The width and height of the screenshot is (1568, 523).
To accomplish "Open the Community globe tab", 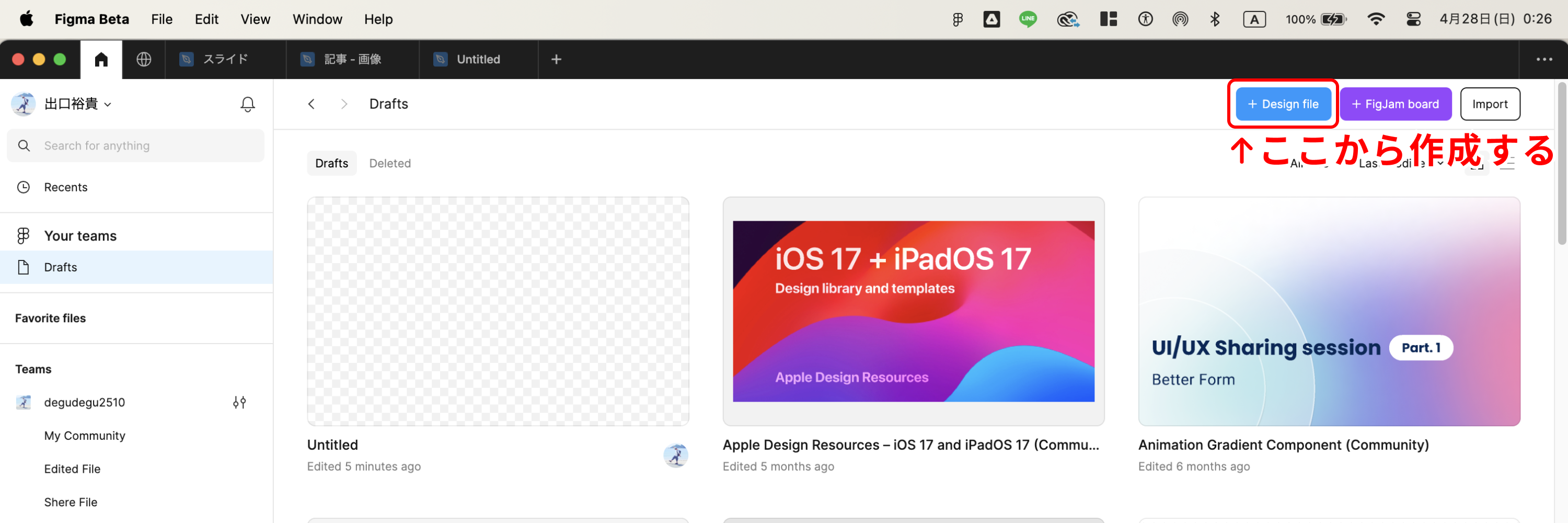I will click(x=144, y=59).
